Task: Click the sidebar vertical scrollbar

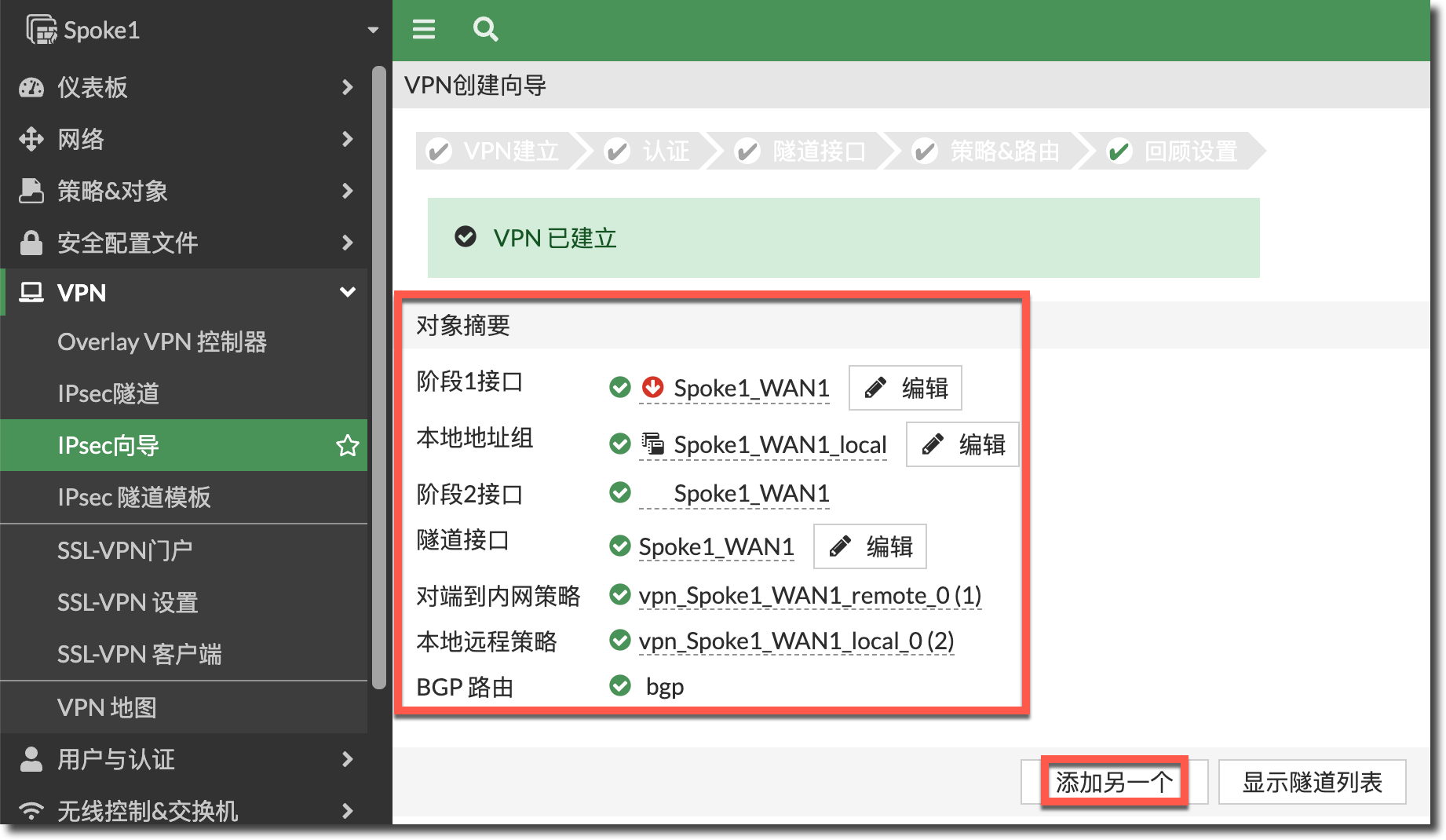Action: [x=379, y=377]
